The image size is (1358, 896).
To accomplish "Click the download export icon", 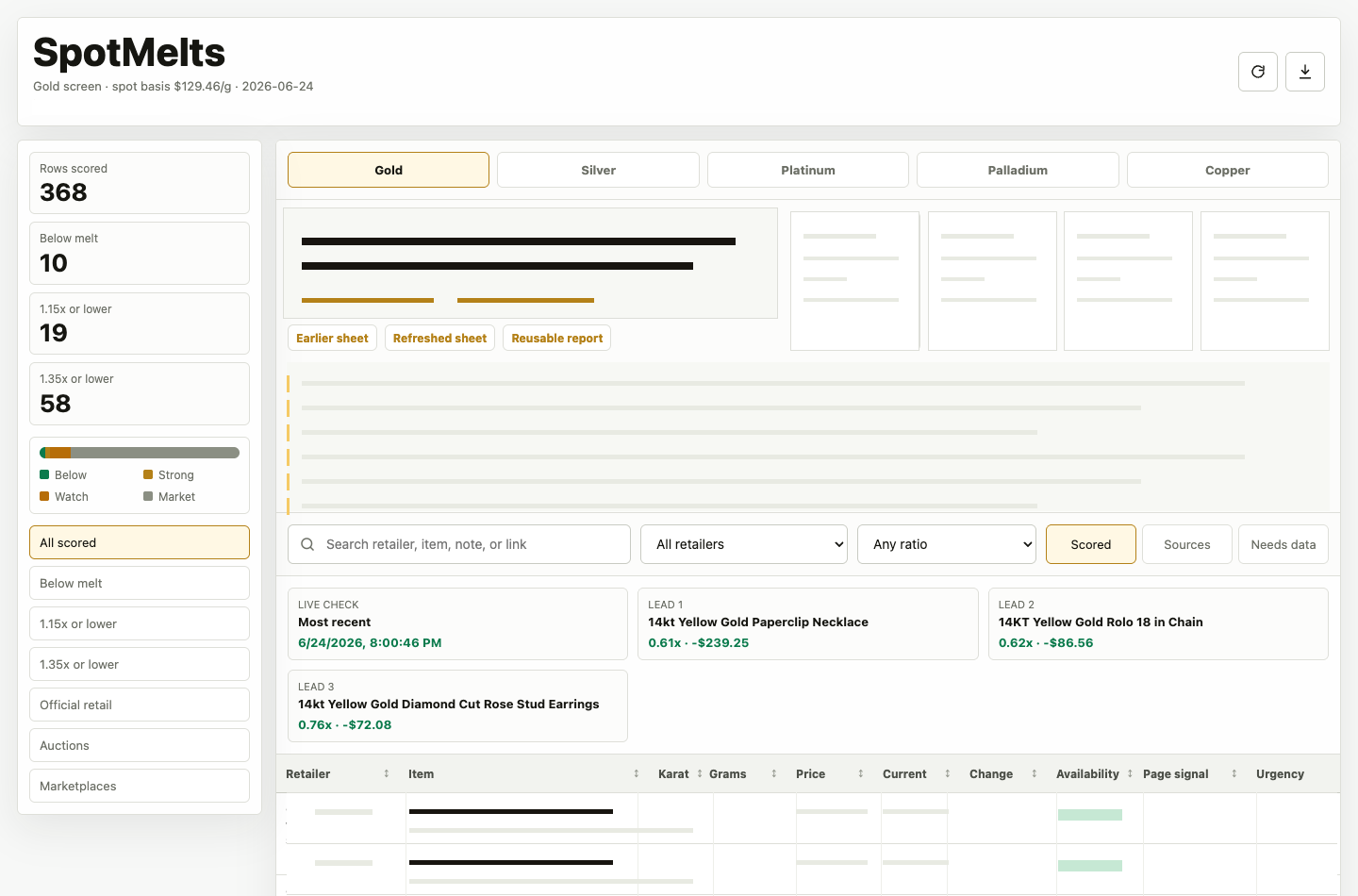I will pos(1305,72).
